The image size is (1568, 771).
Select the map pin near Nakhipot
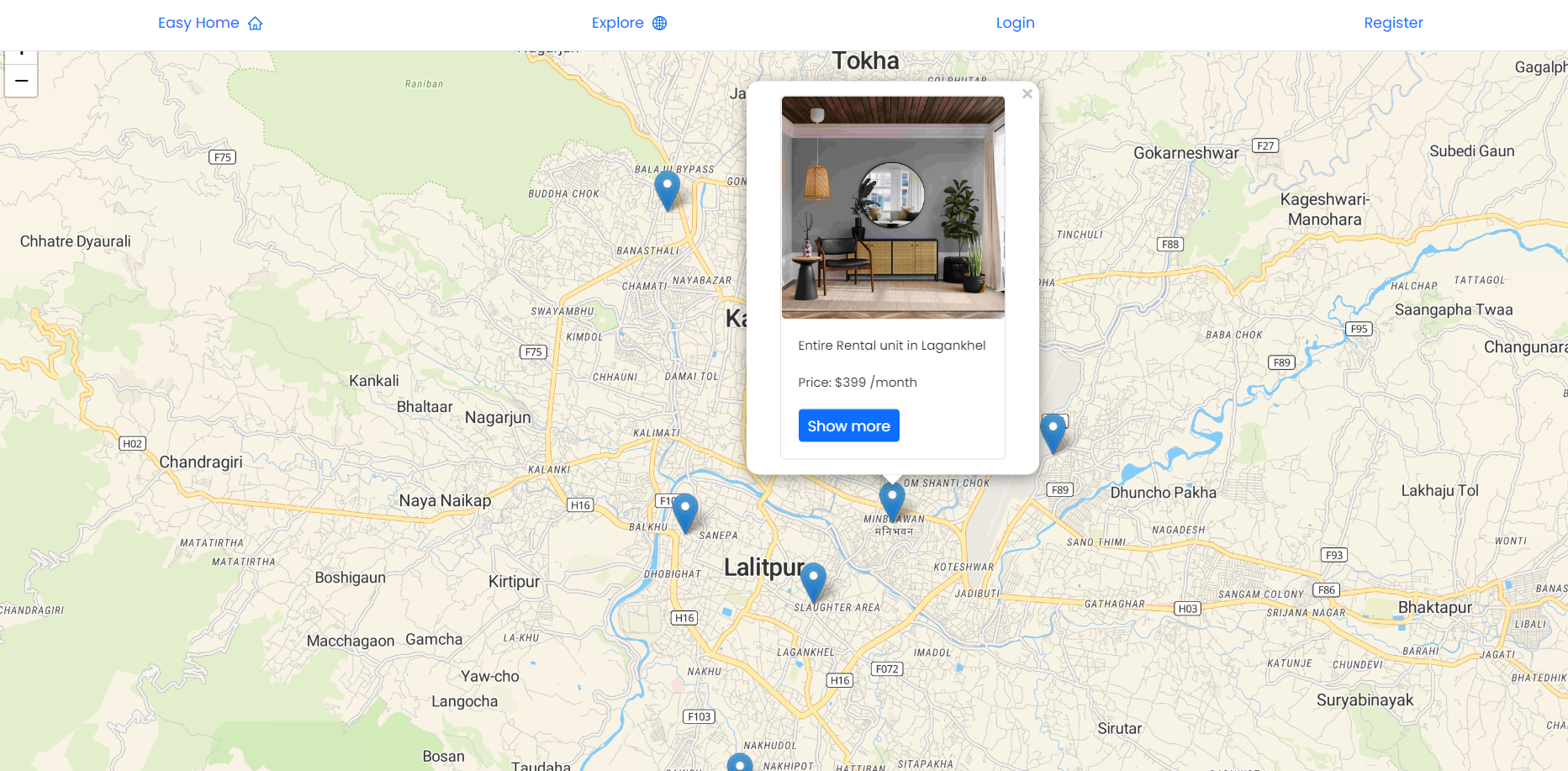point(739,763)
